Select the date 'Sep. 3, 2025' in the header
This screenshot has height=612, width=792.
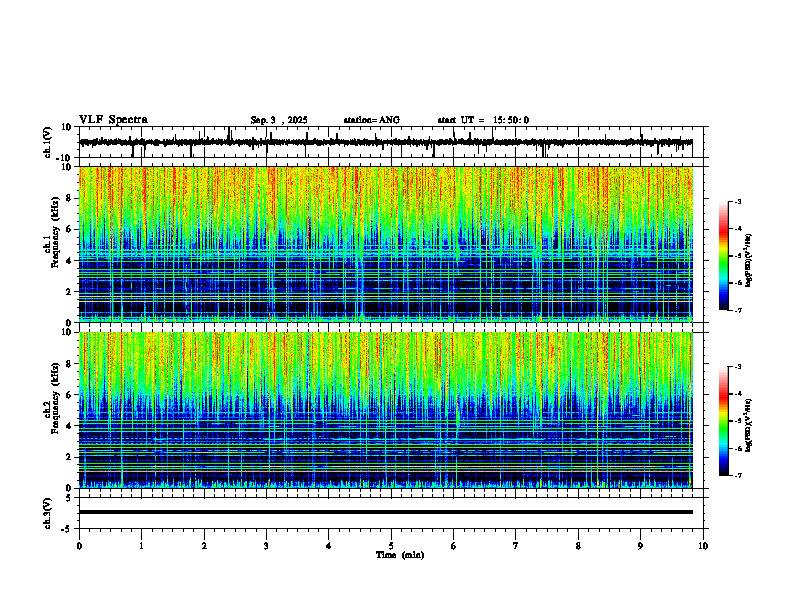click(x=279, y=120)
